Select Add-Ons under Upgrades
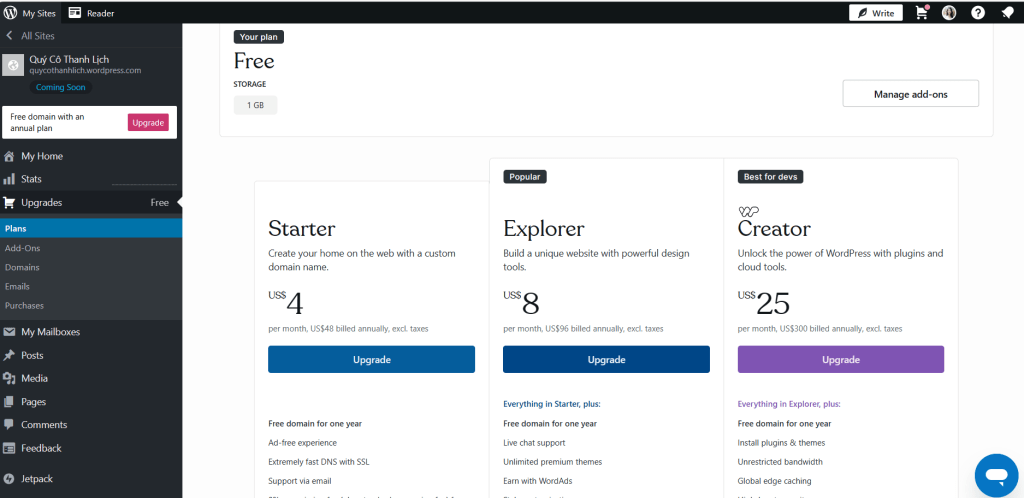Screen dimensions: 1024x498 [x=22, y=248]
